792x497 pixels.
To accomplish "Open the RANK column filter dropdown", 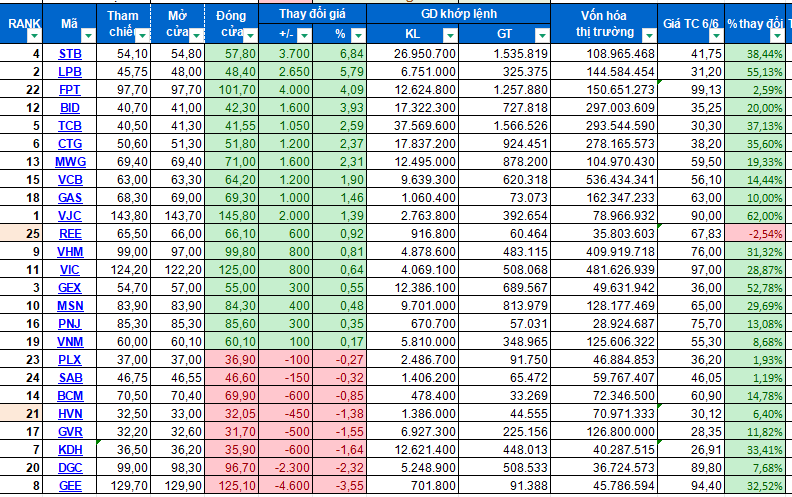I will pyautogui.click(x=34, y=35).
